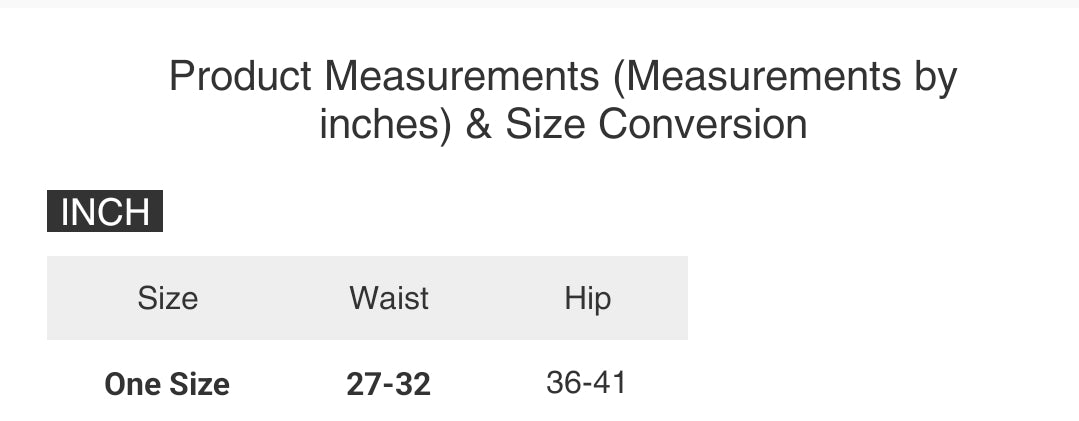Image resolution: width=1079 pixels, height=421 pixels.
Task: Click the digits 27 in waist range
Action: coord(362,384)
